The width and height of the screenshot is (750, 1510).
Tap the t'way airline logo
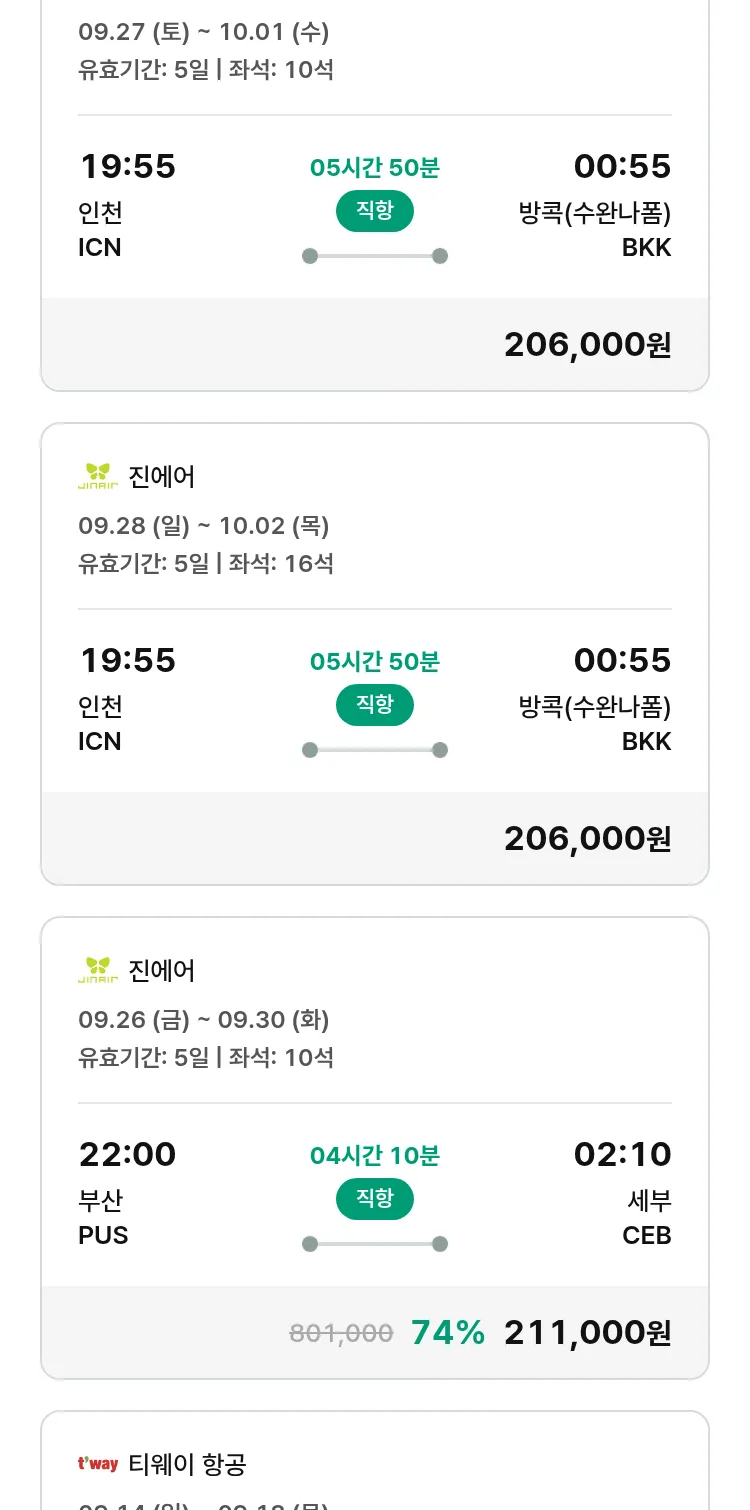coord(98,1464)
